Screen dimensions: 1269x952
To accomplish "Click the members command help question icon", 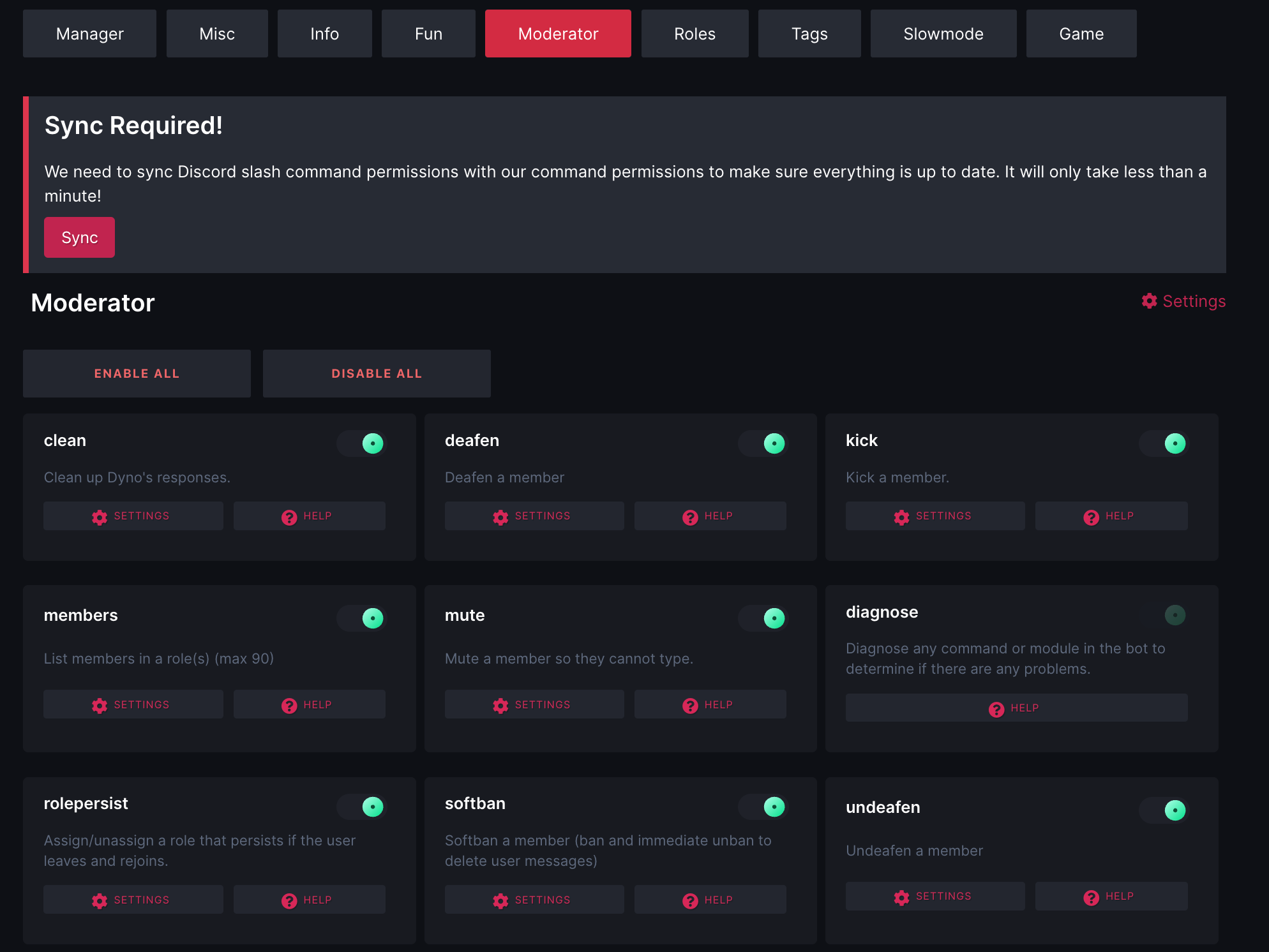I will [x=289, y=705].
